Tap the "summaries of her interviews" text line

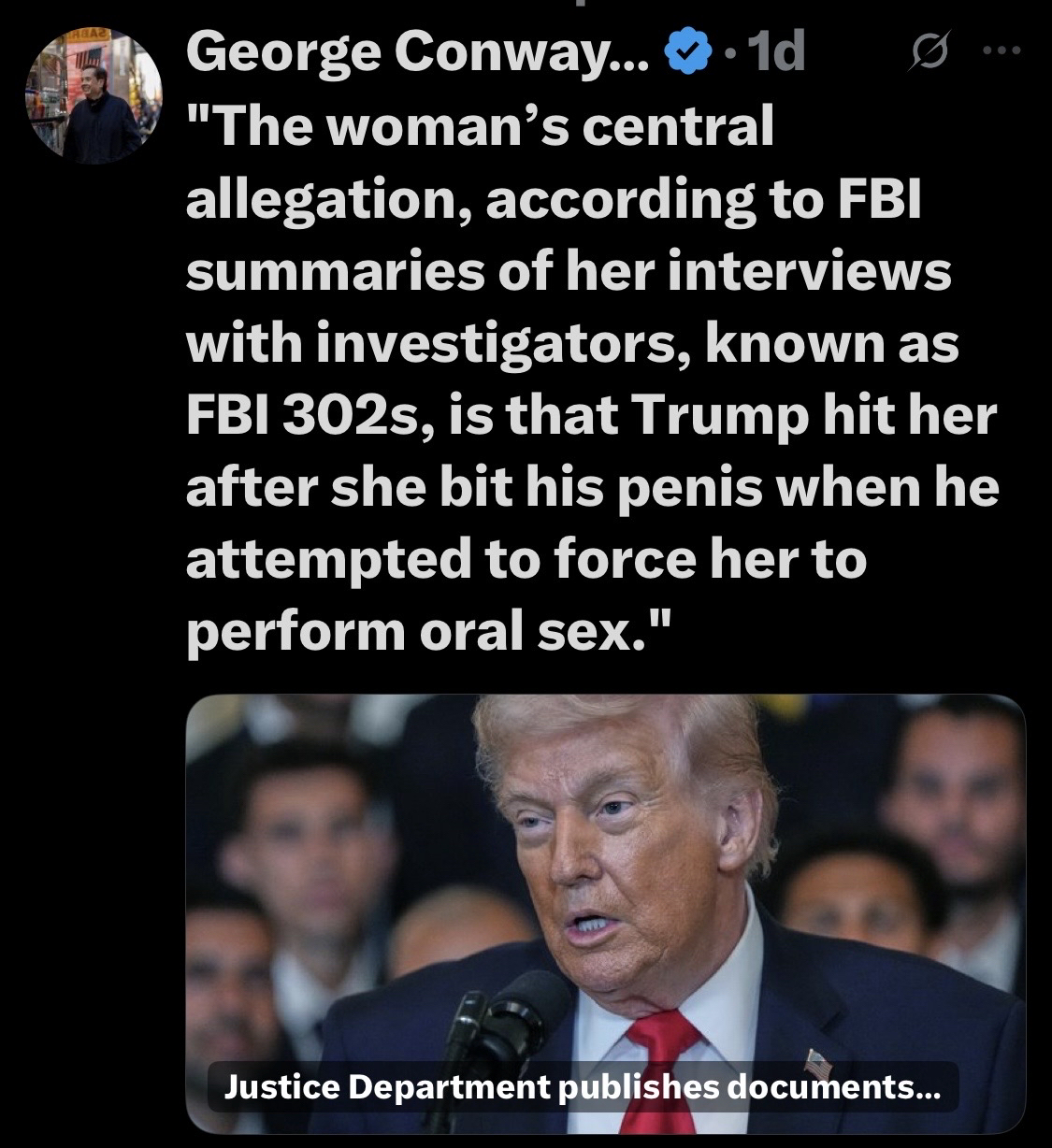pyautogui.click(x=569, y=271)
